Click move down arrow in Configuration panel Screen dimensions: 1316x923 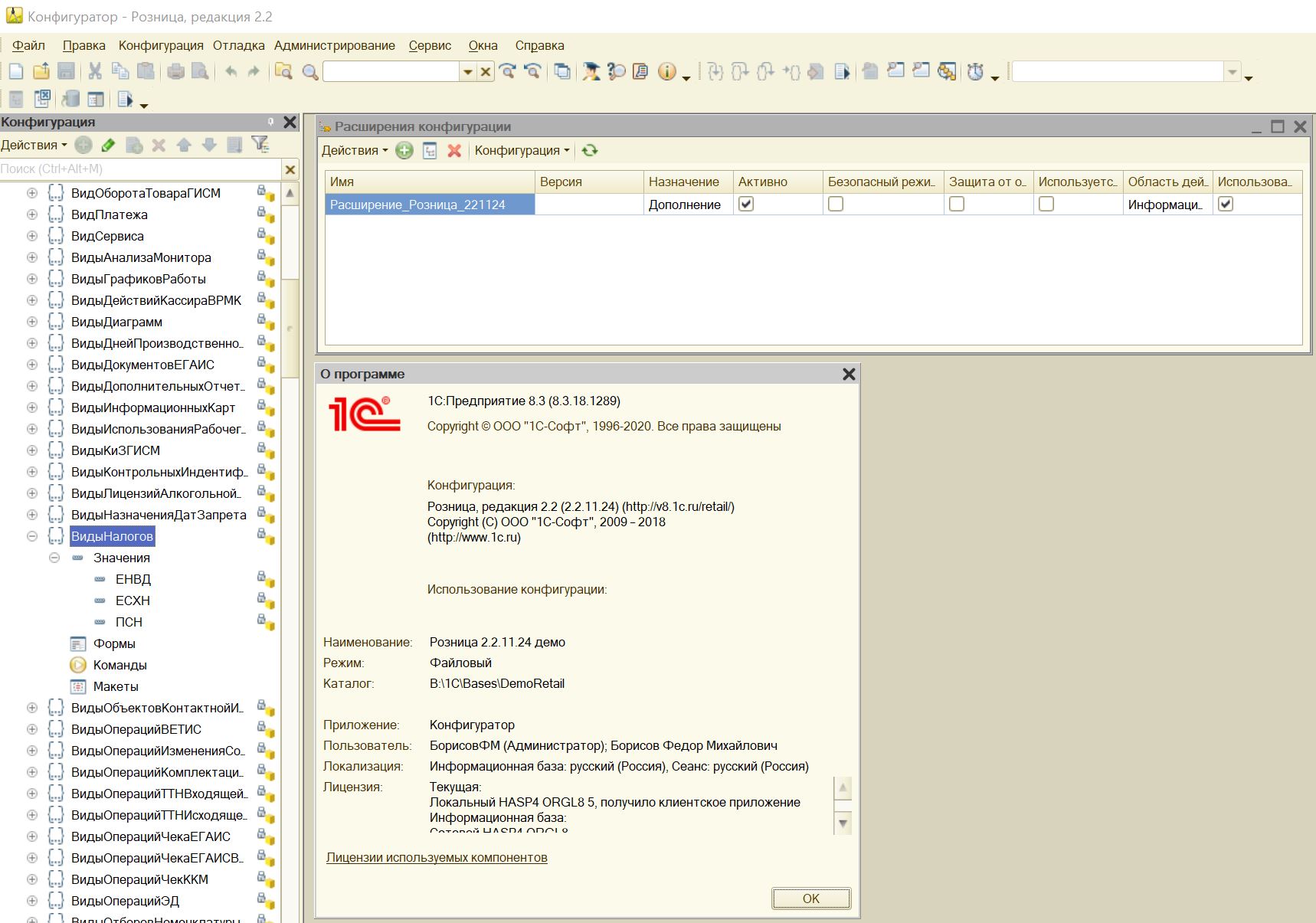[209, 145]
